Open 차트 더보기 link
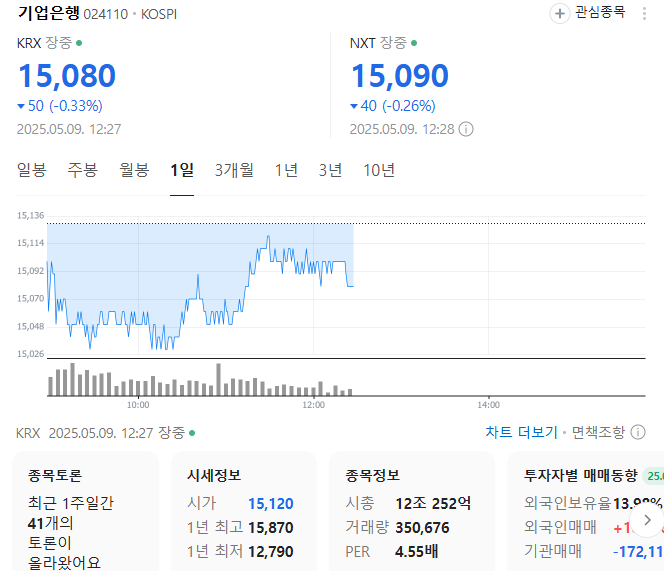664x571 pixels. click(521, 432)
